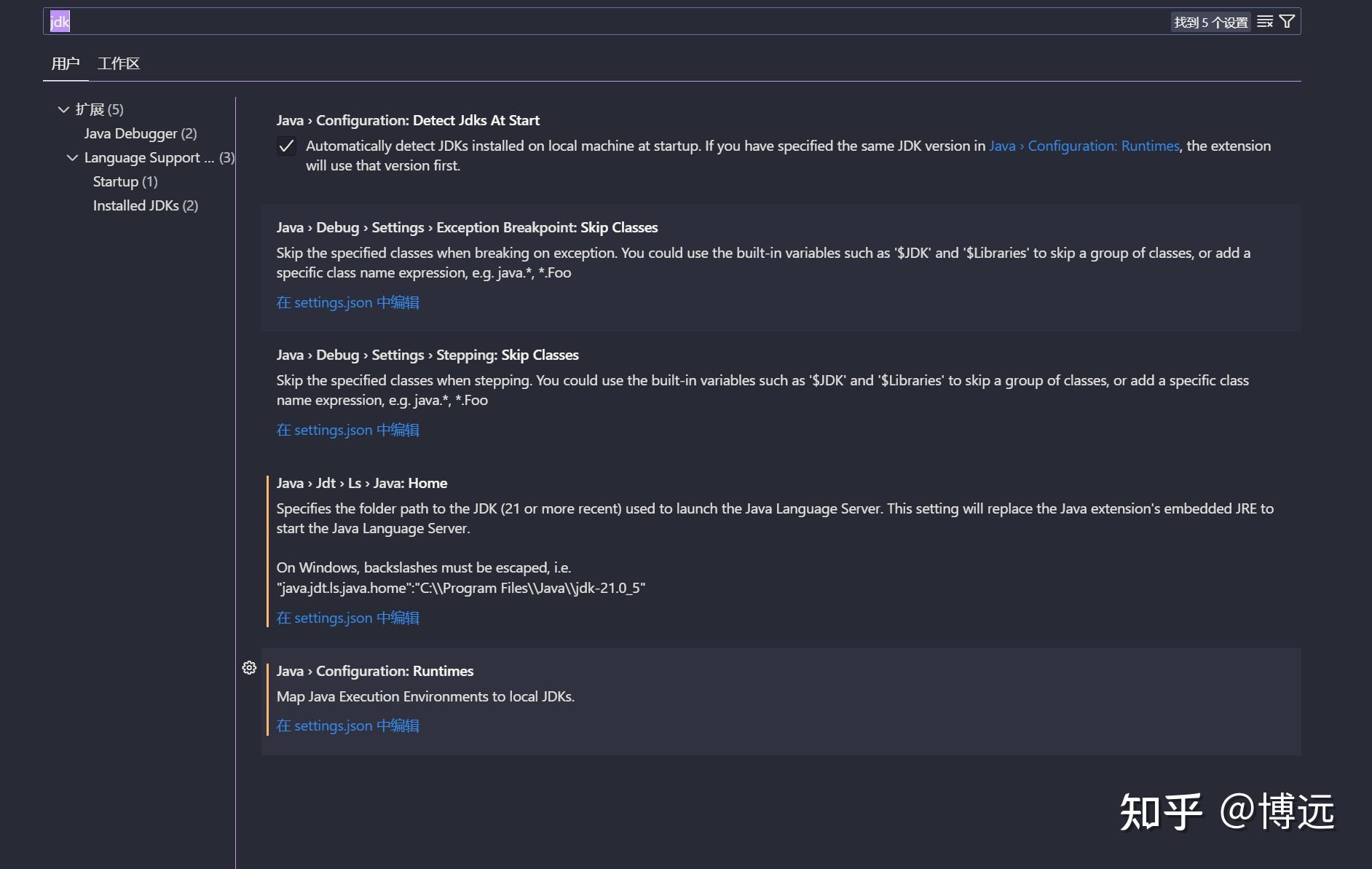The image size is (1372, 869).
Task: Click the Detect Jdks At Start setting title
Action: [408, 120]
